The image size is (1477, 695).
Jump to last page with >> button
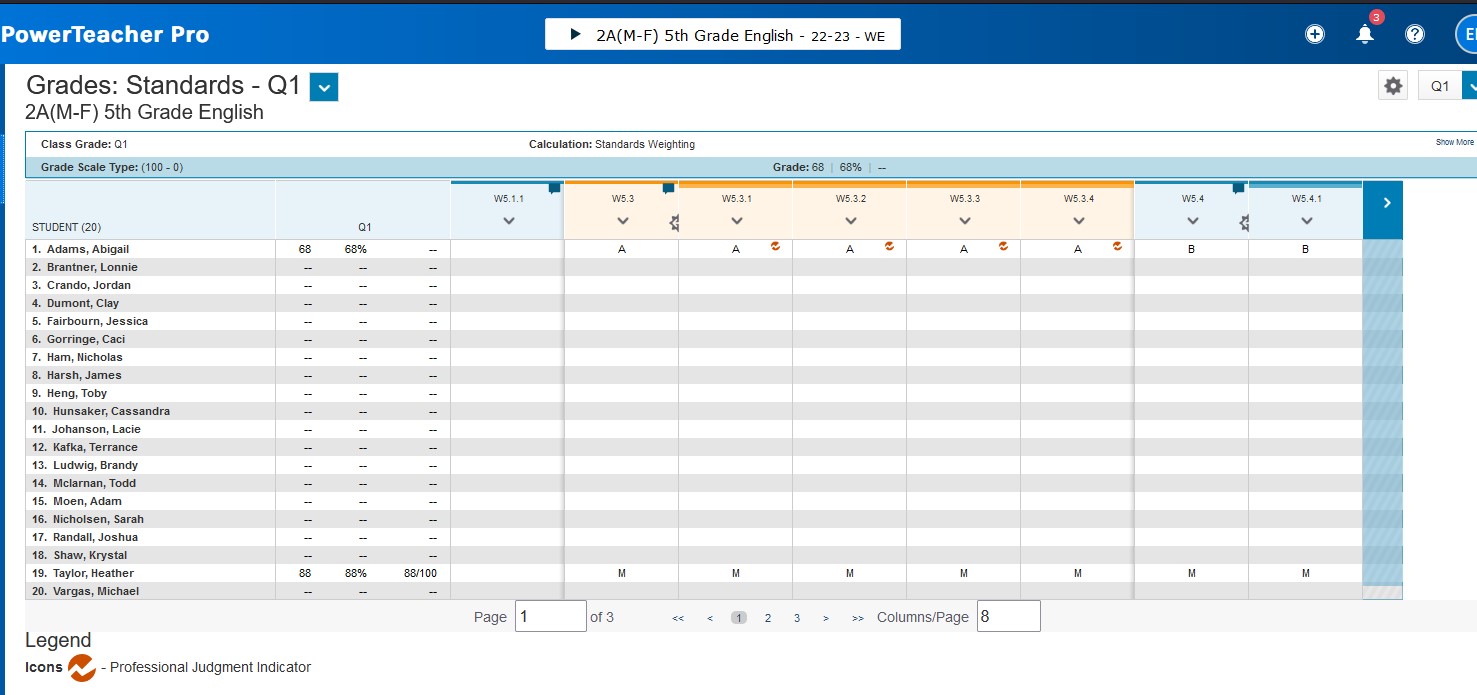(857, 618)
